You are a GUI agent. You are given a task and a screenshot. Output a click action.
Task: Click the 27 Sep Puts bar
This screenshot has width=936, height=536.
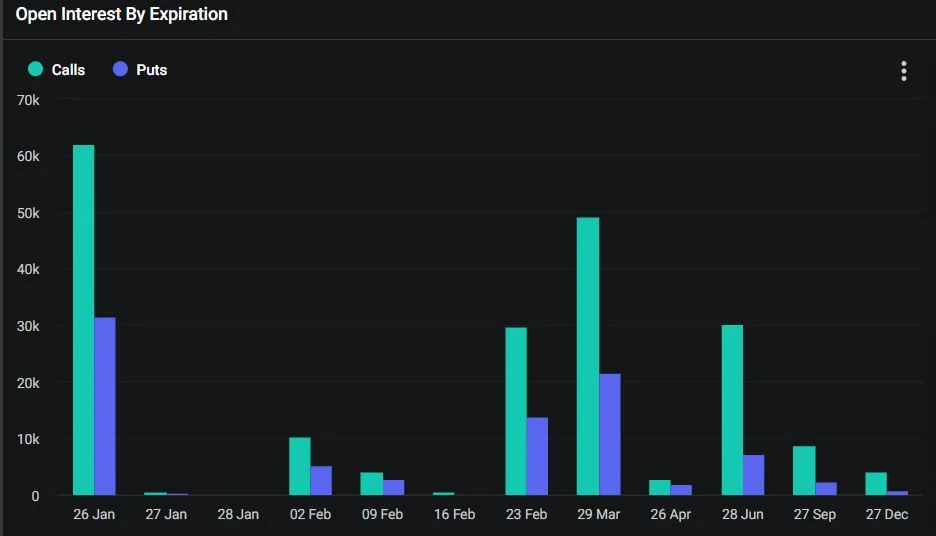(x=826, y=489)
